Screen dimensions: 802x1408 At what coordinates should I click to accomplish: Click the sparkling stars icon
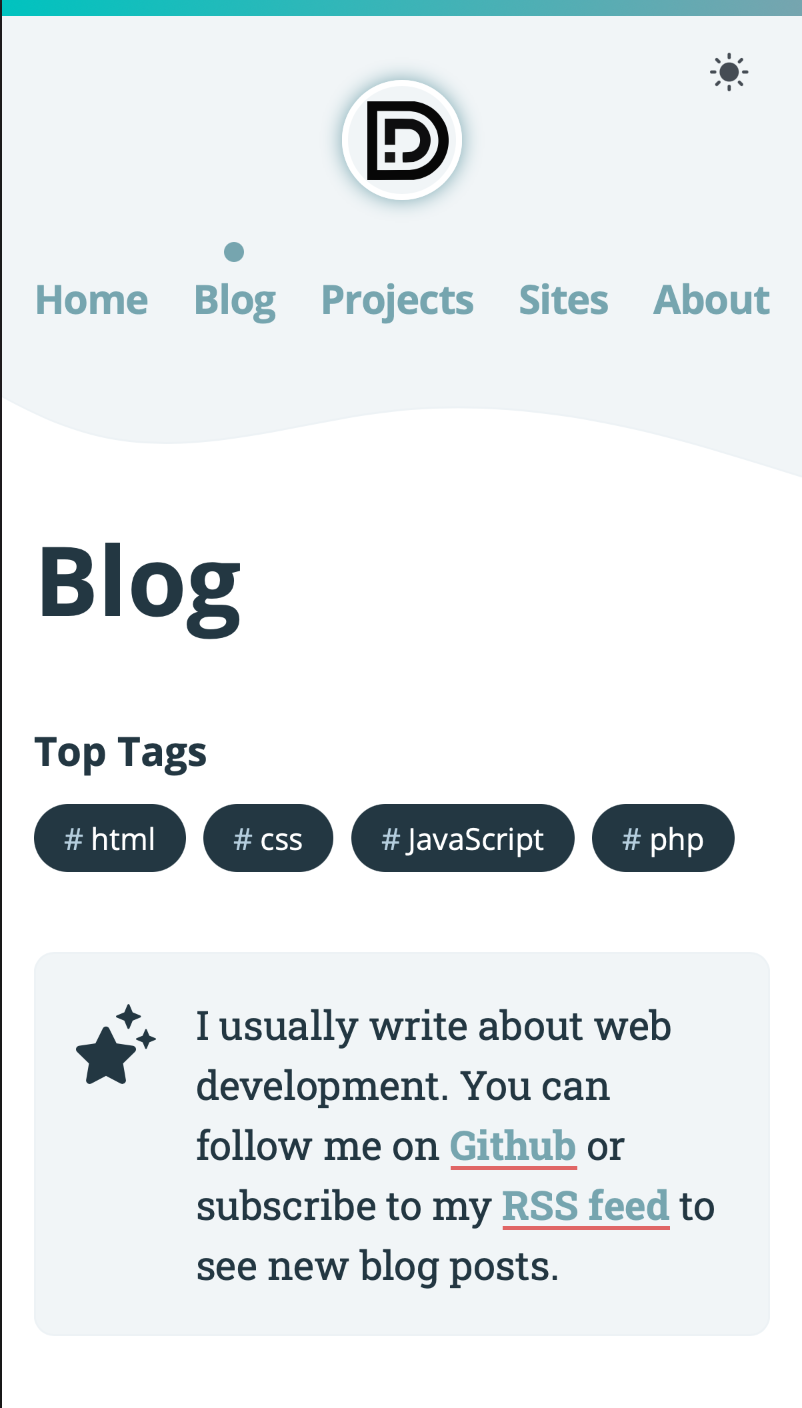pyautogui.click(x=116, y=1045)
